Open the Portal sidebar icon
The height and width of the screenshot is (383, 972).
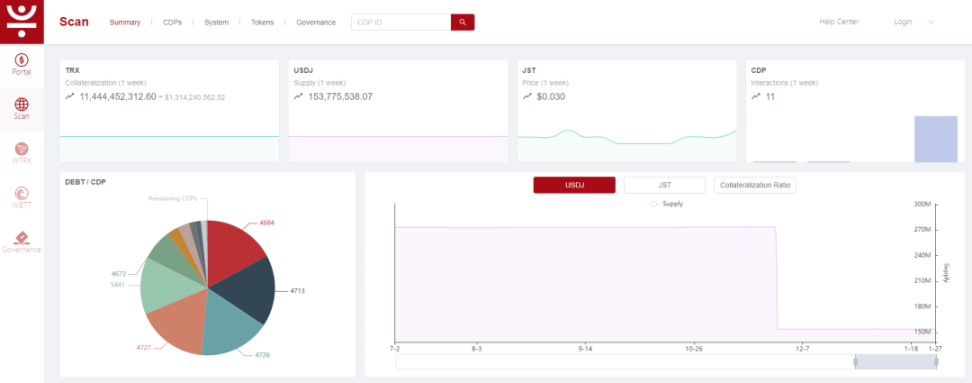[22, 60]
